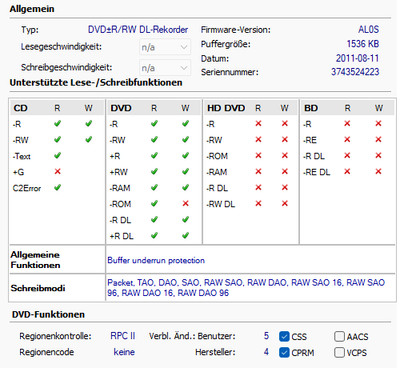
Task: Open the Lesegeschwindigkeit dropdown
Action: coord(165,47)
